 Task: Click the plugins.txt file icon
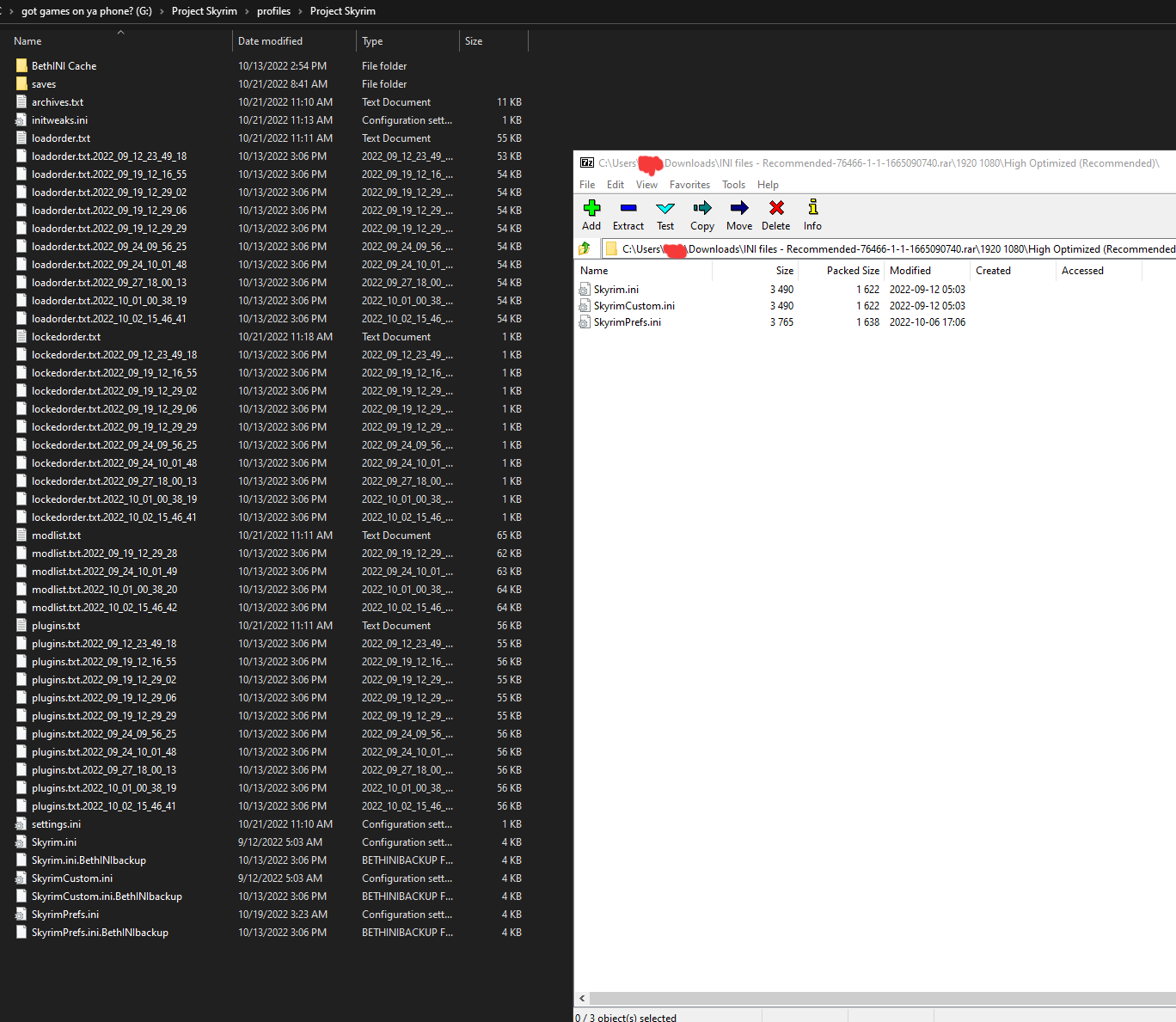(21, 625)
